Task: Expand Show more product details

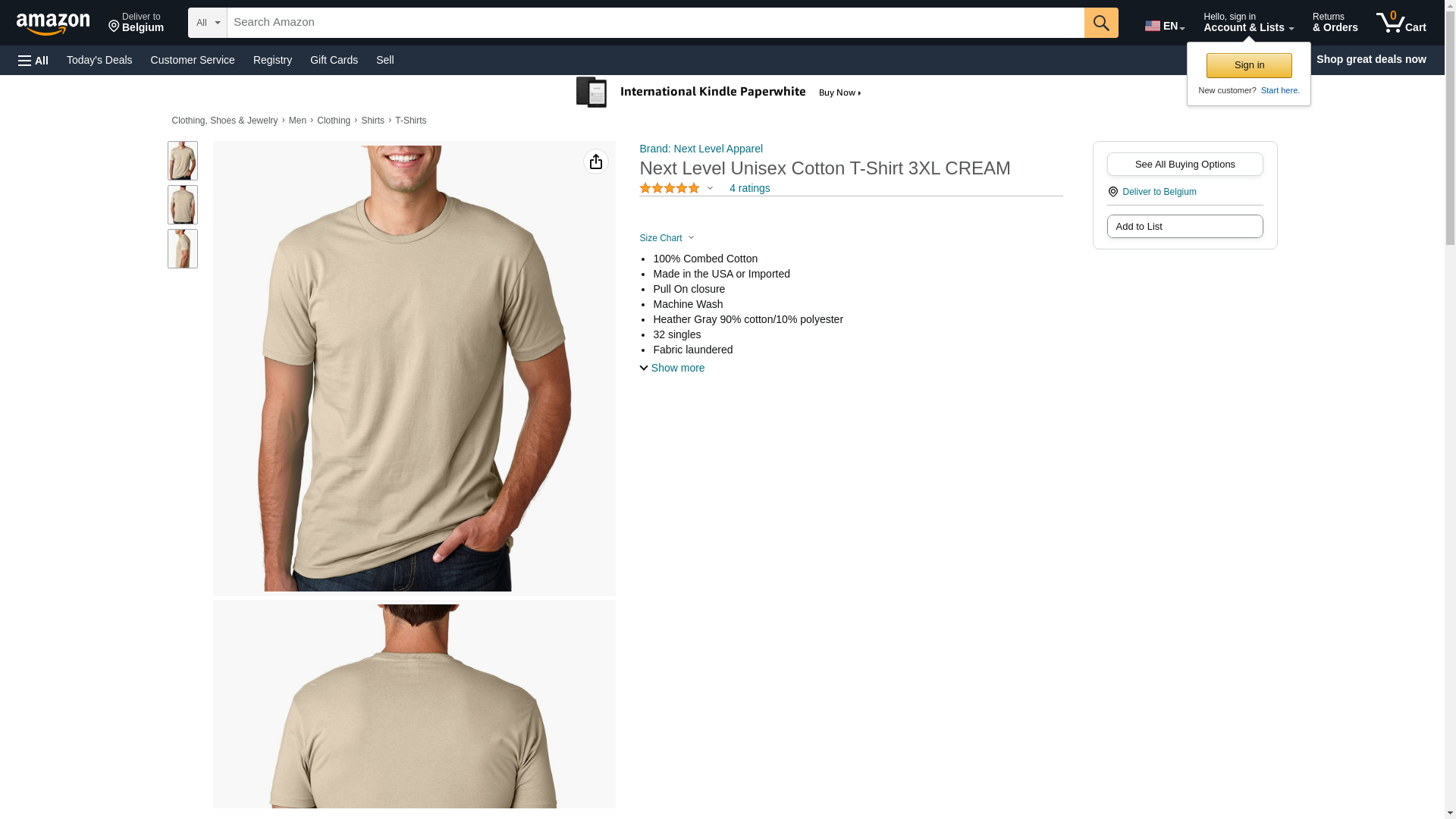Action: [672, 368]
